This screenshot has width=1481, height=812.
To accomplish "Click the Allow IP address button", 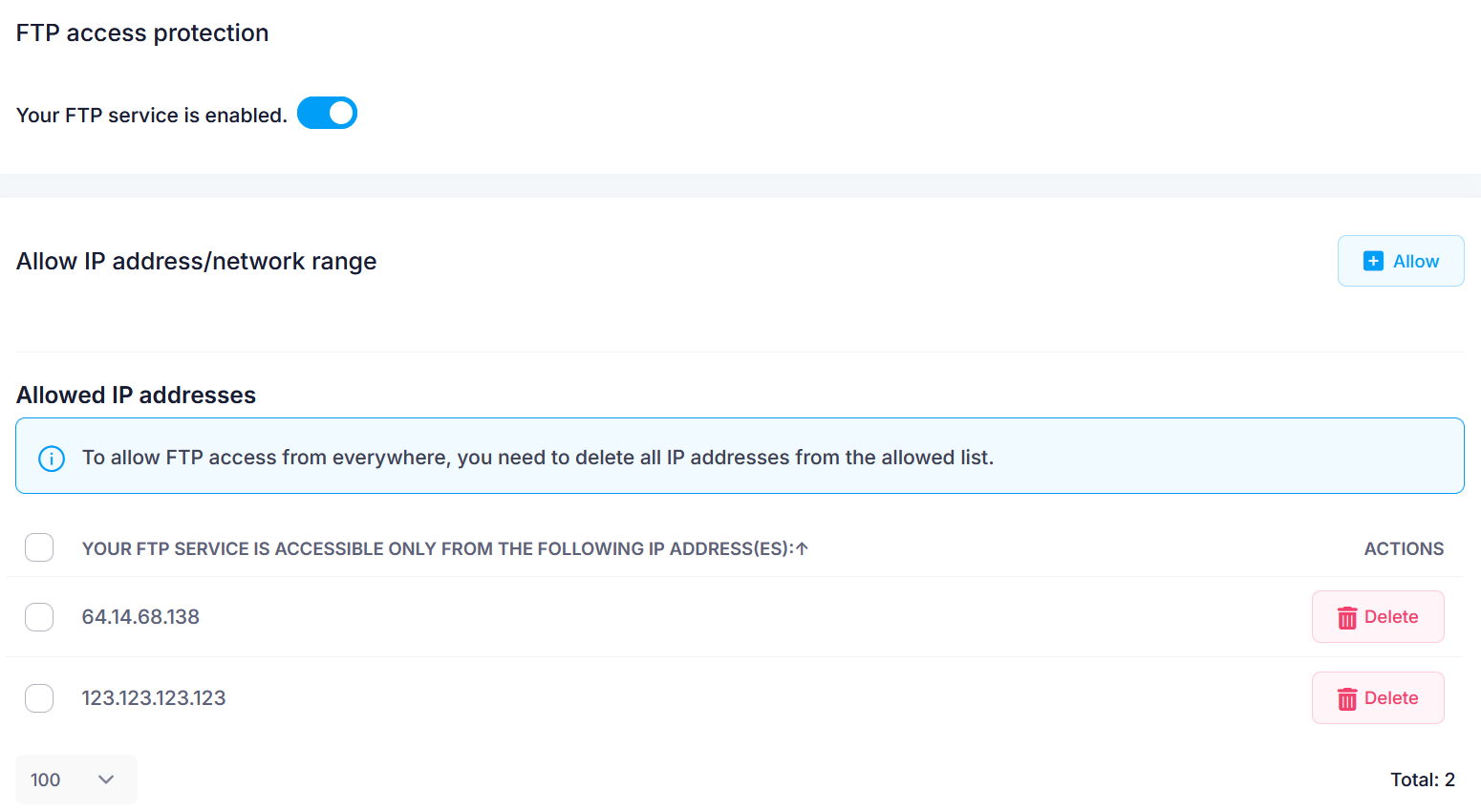I will pos(1401,260).
